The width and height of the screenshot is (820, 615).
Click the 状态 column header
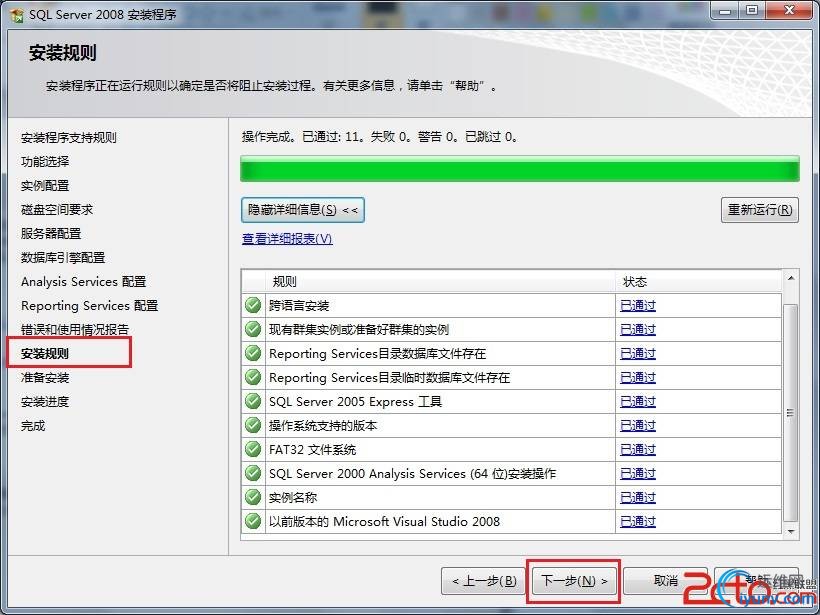699,282
